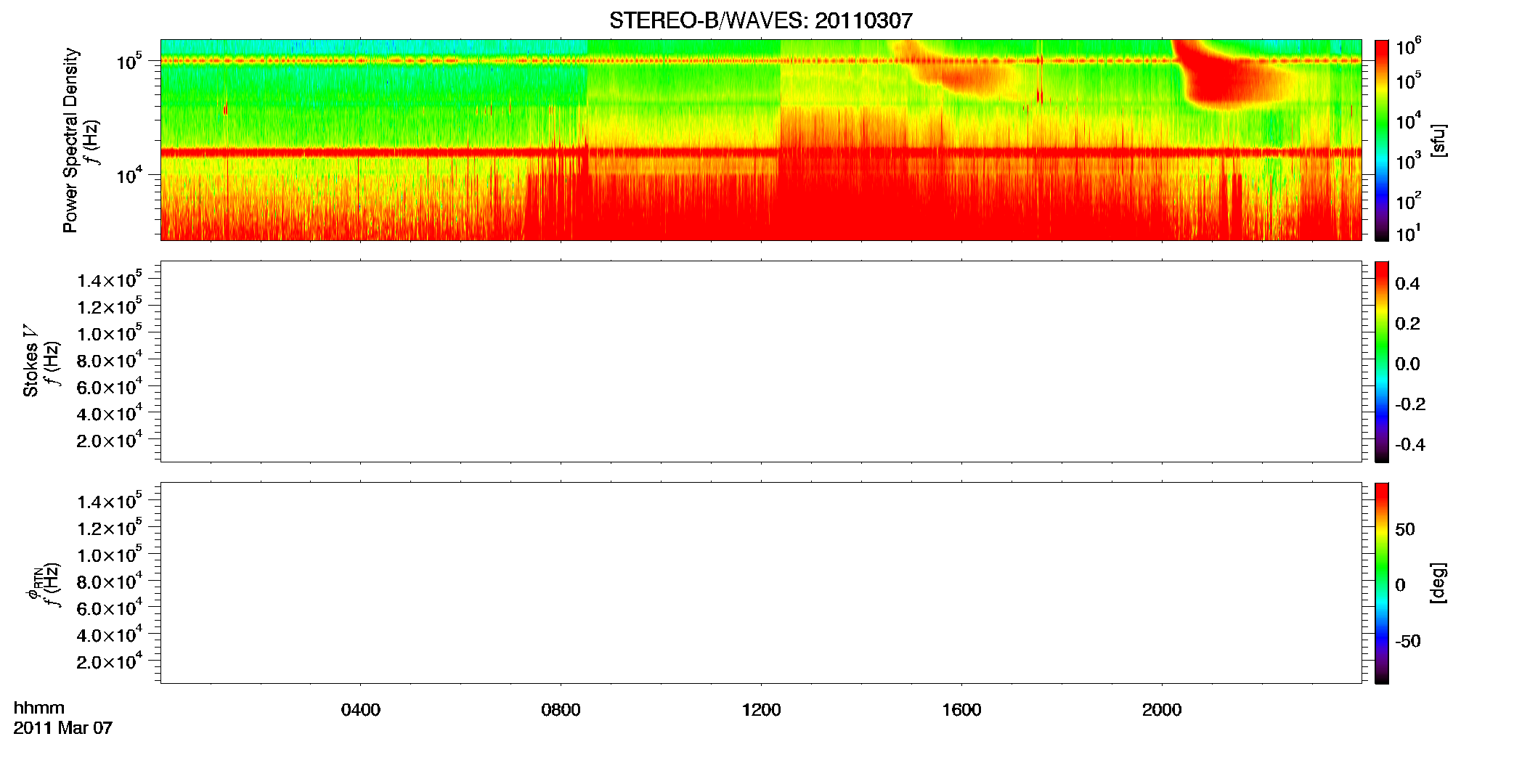1522x784 pixels.
Task: Pick the sfu rainbow colorbar
Action: 1382,139
